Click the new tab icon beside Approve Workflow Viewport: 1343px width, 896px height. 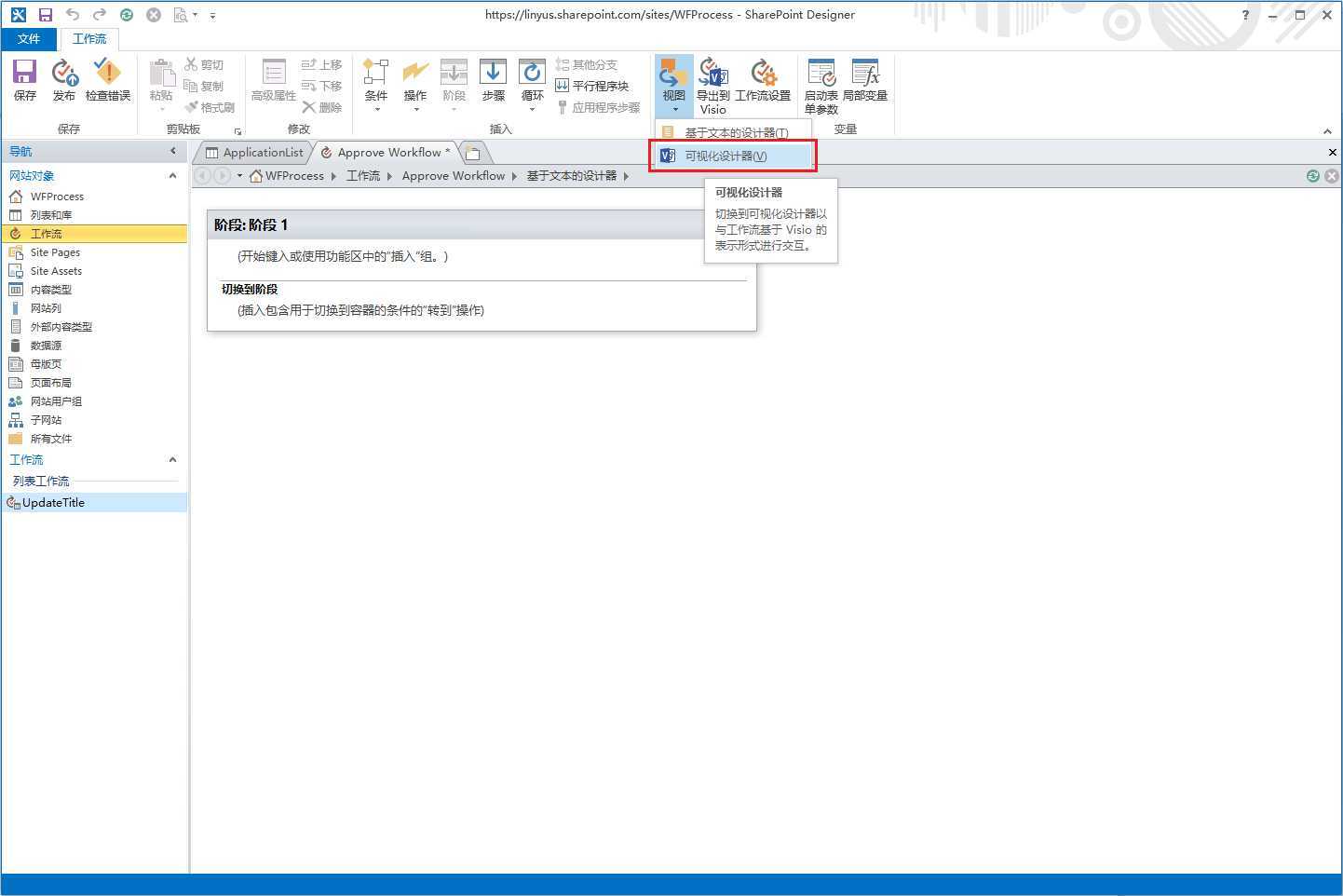pyautogui.click(x=473, y=153)
